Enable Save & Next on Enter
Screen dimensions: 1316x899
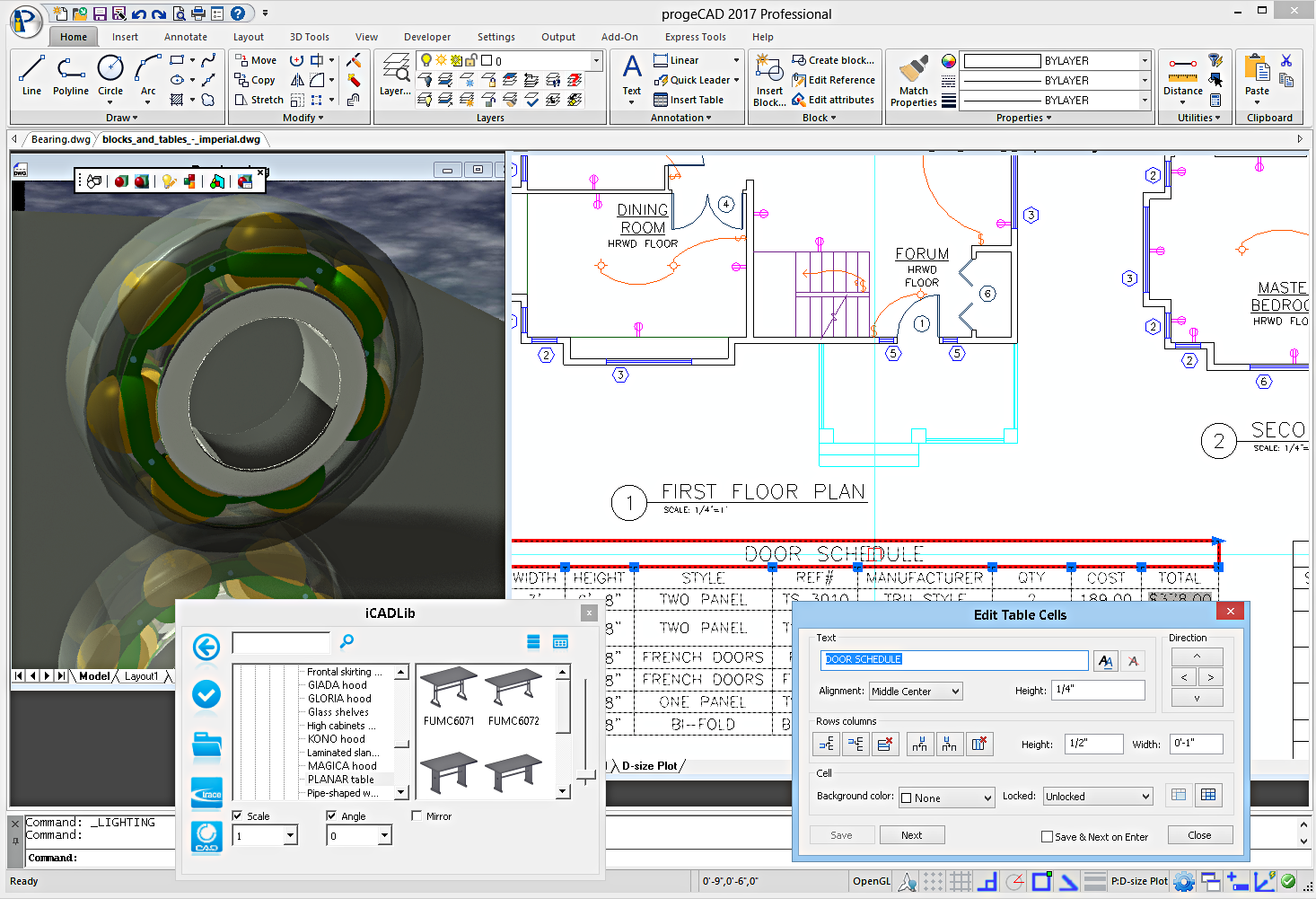click(1047, 836)
